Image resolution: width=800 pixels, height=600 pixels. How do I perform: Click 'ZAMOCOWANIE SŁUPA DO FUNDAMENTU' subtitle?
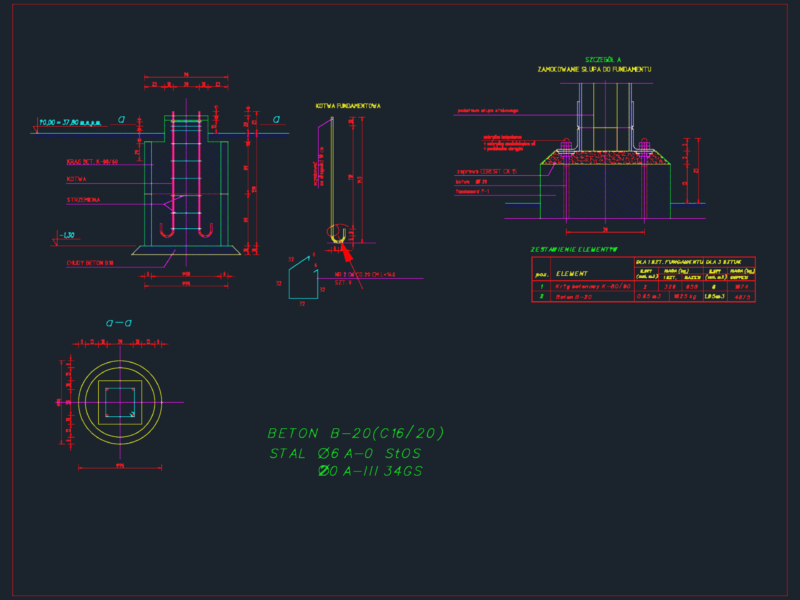click(x=594, y=69)
